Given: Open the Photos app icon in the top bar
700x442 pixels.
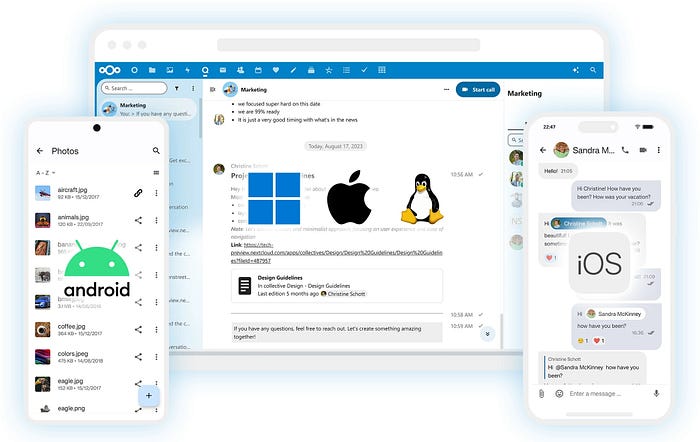Looking at the screenshot, I should [170, 70].
